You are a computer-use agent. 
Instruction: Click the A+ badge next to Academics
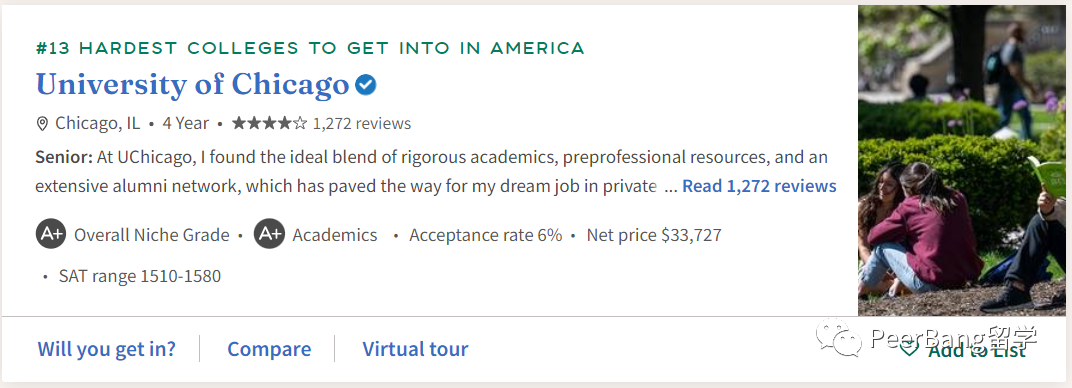point(269,234)
